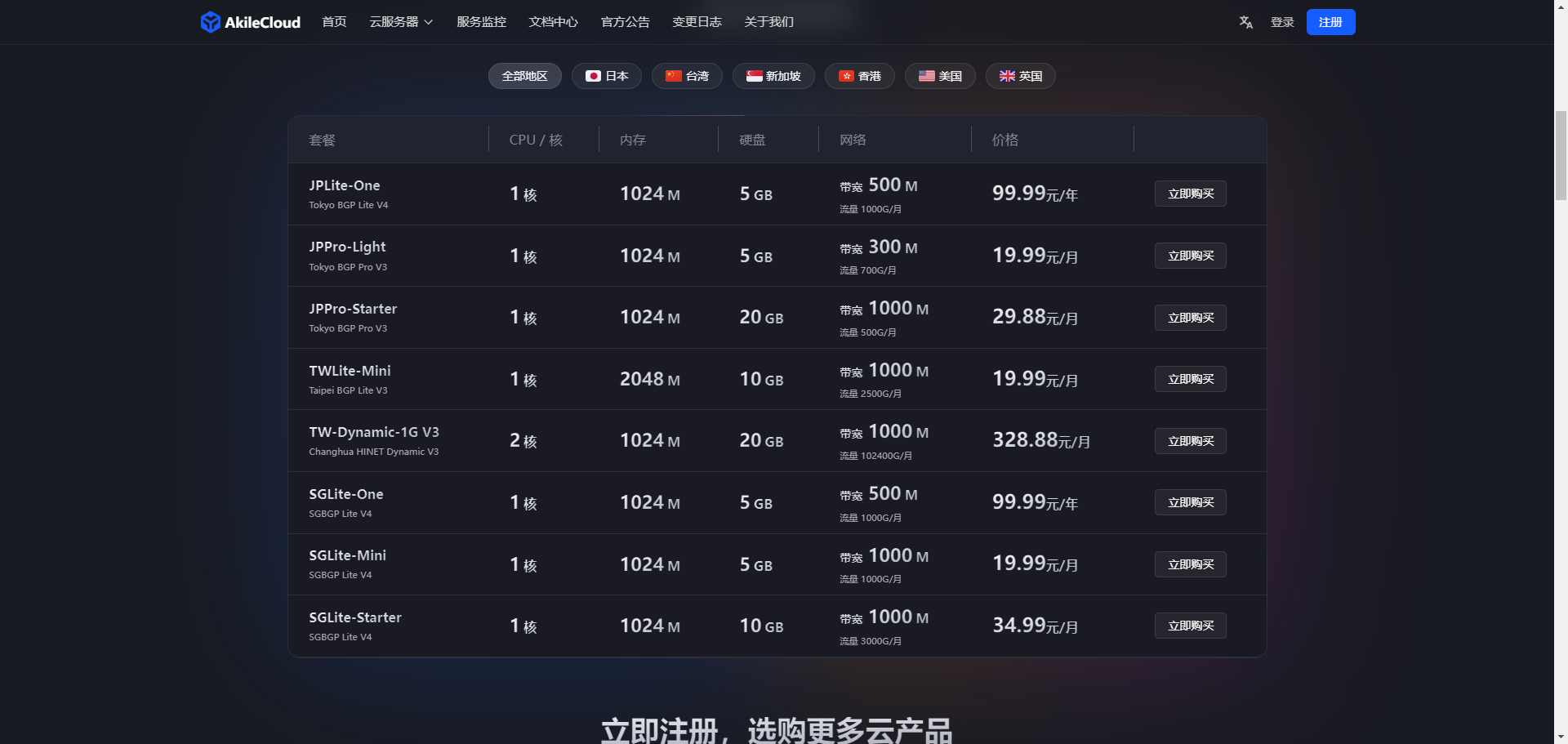1568x744 pixels.
Task: Filter plans by 美国 region
Action: (940, 76)
